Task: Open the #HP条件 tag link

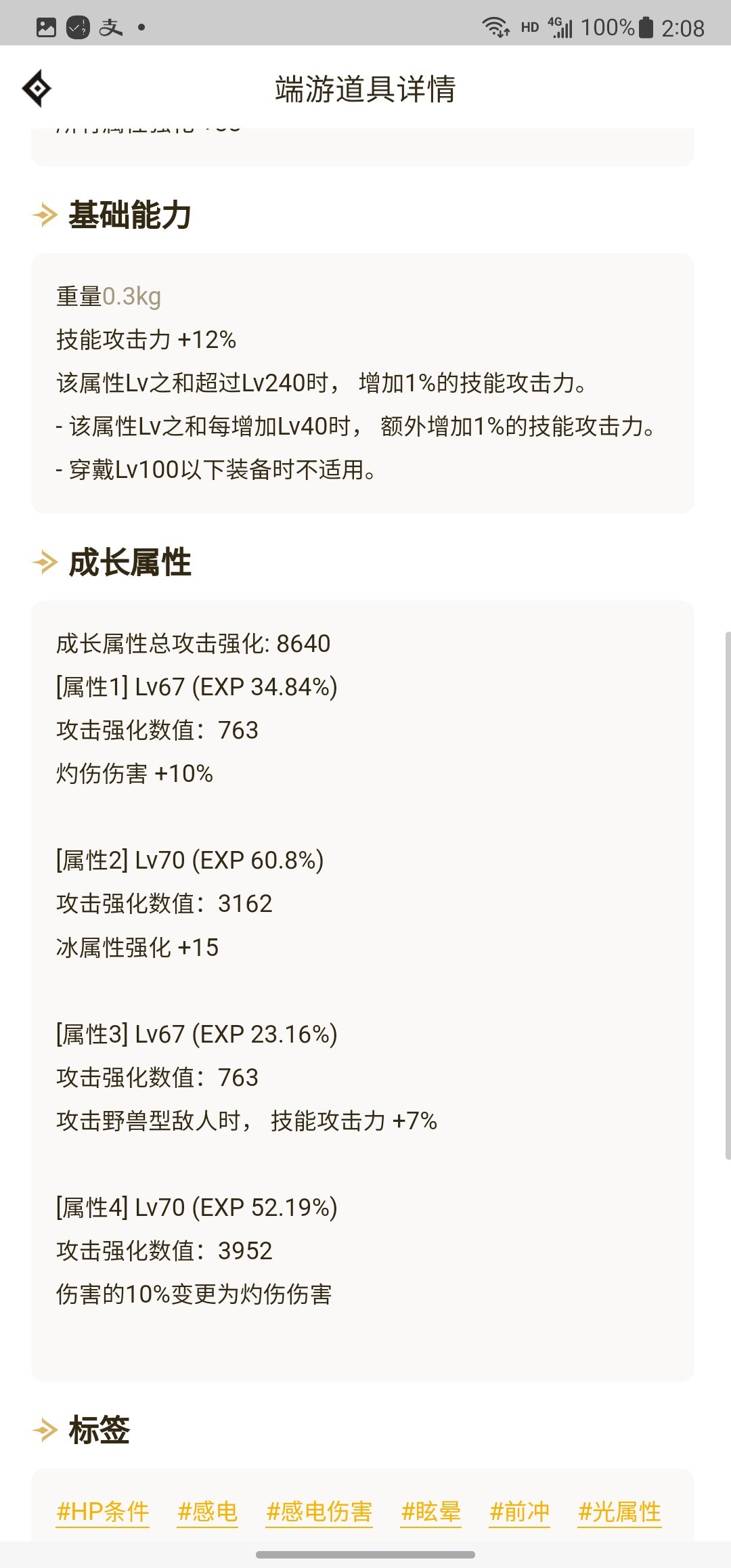Action: pyautogui.click(x=102, y=1512)
